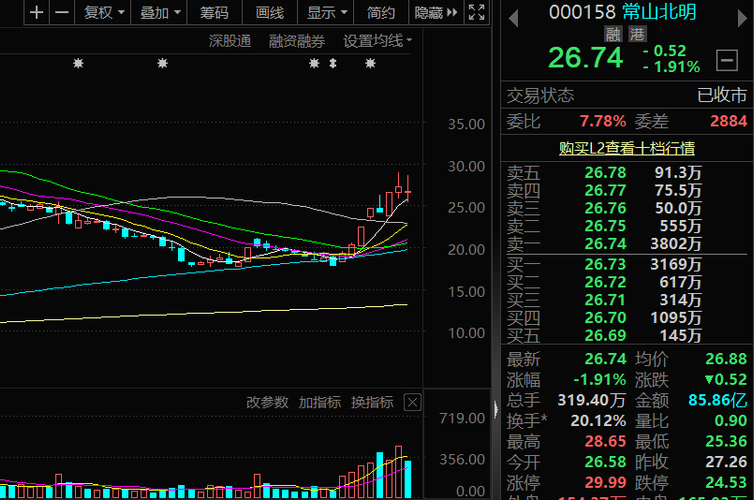Toggle fullscreen chart icon
Image resolution: width=754 pixels, height=500 pixels.
pyautogui.click(x=477, y=12)
